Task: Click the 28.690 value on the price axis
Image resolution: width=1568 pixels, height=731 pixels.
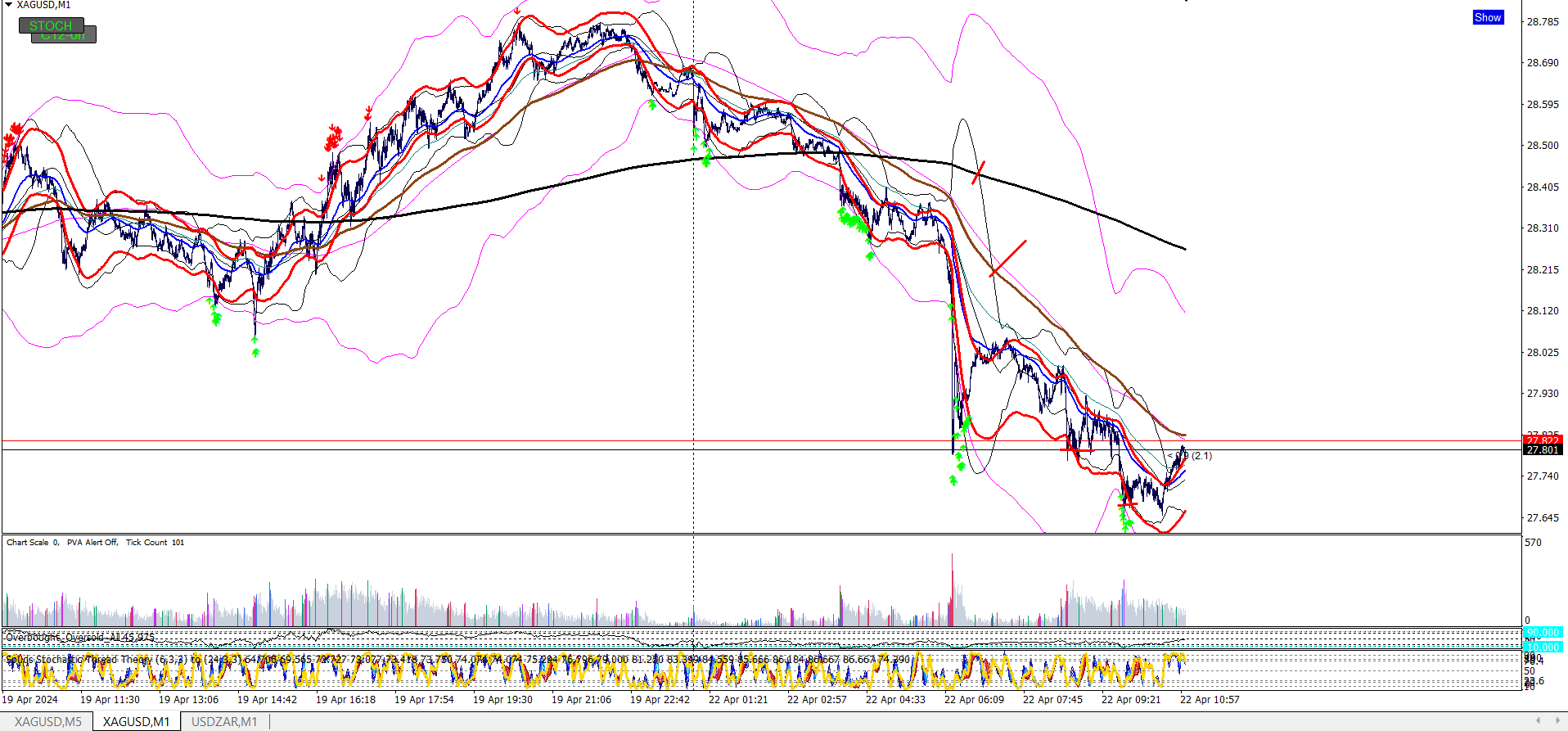Action: (1543, 62)
